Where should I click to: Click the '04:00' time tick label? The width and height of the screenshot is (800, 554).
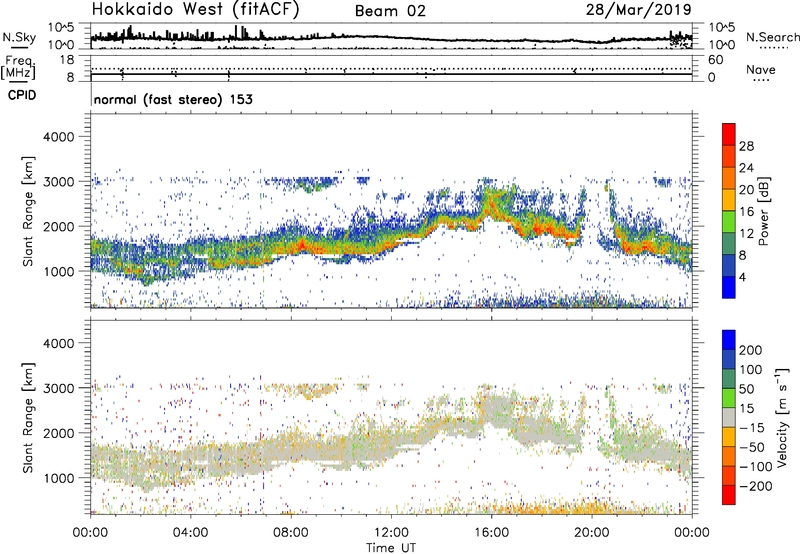click(190, 533)
